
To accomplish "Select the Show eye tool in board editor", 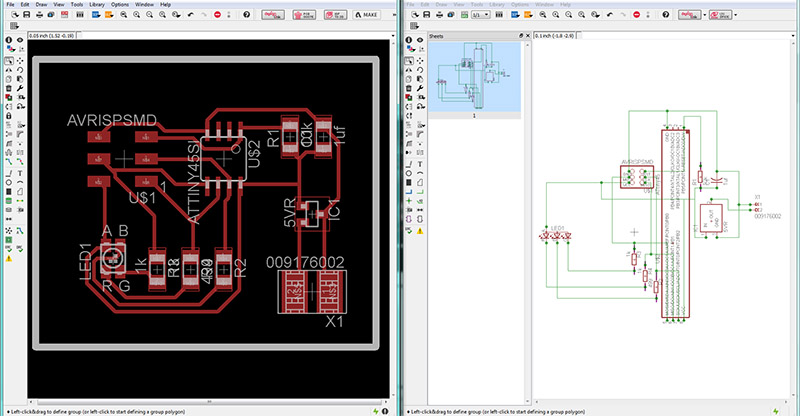I will 20,40.
